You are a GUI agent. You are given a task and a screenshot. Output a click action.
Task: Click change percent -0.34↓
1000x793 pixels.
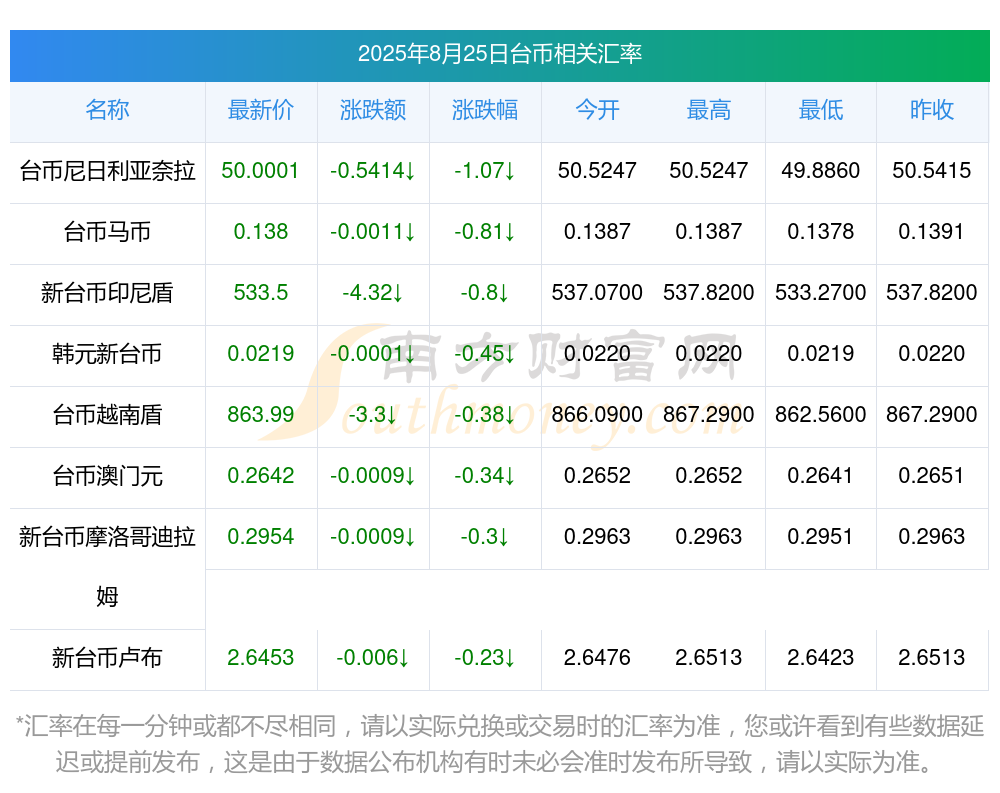click(x=485, y=475)
